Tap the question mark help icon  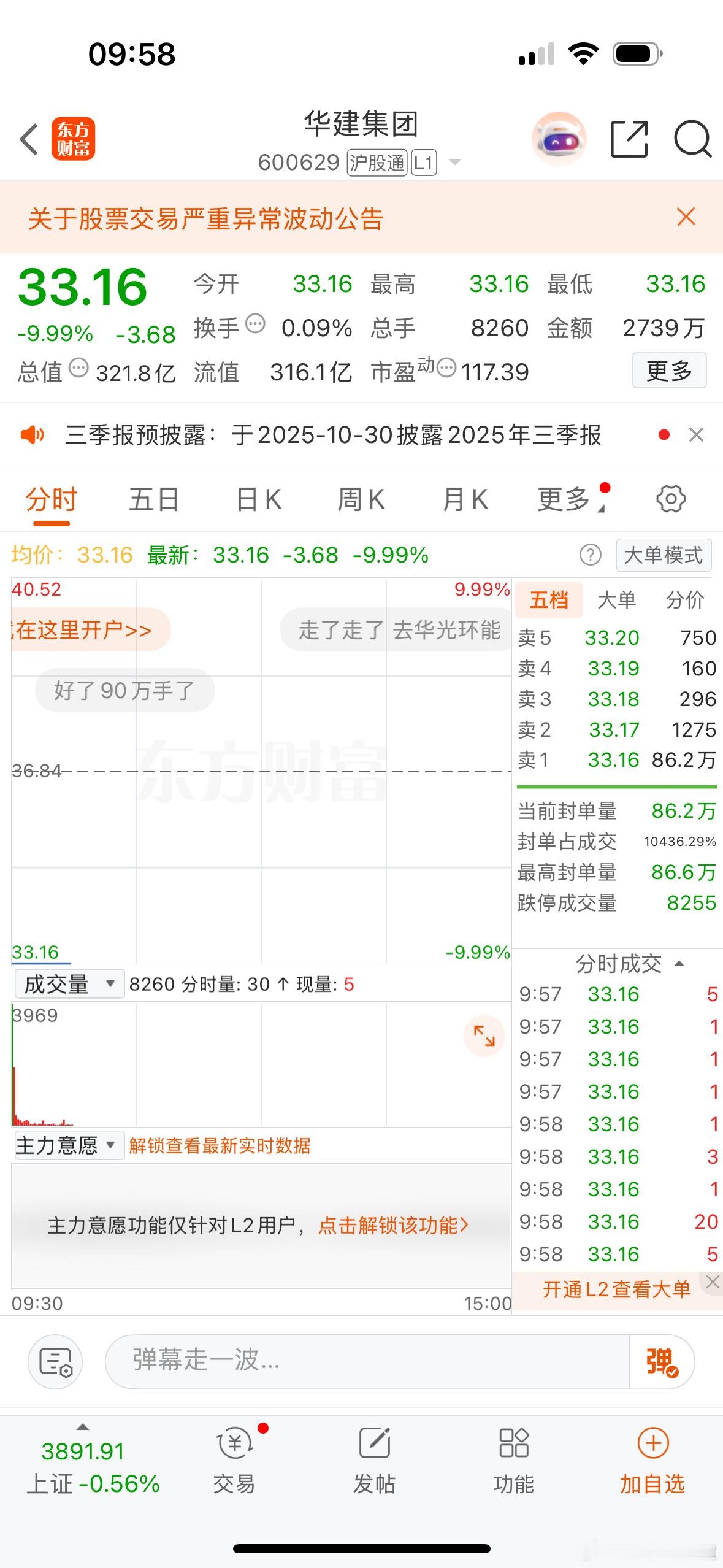[590, 555]
